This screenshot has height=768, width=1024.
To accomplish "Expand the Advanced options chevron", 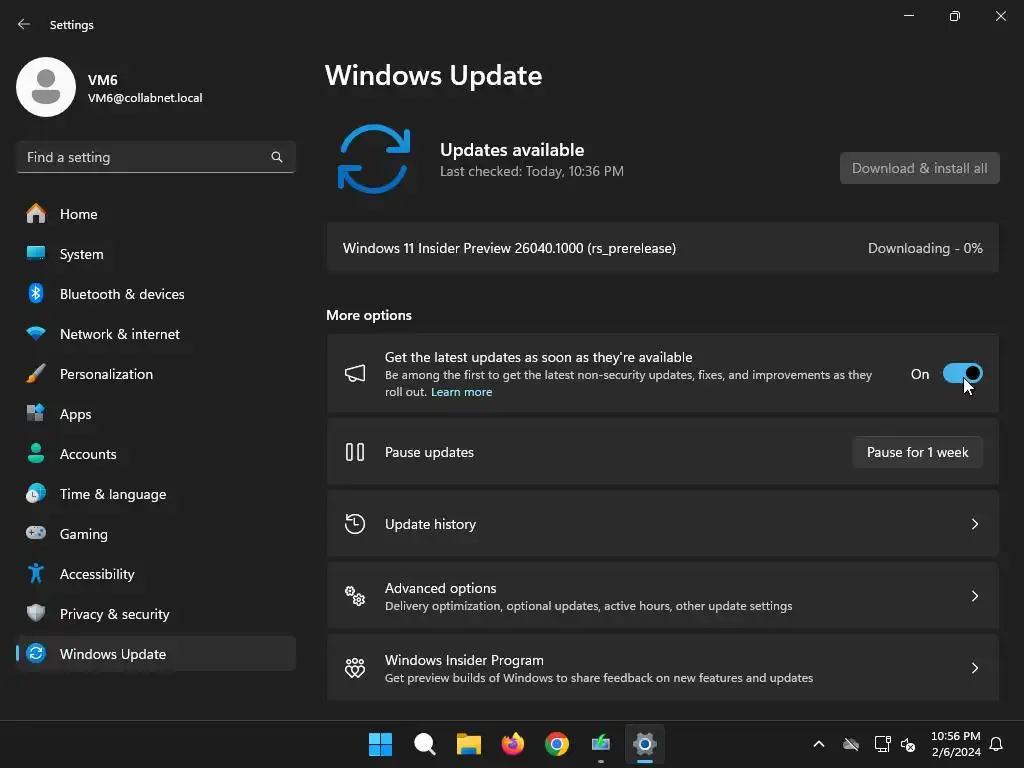I will (x=974, y=596).
